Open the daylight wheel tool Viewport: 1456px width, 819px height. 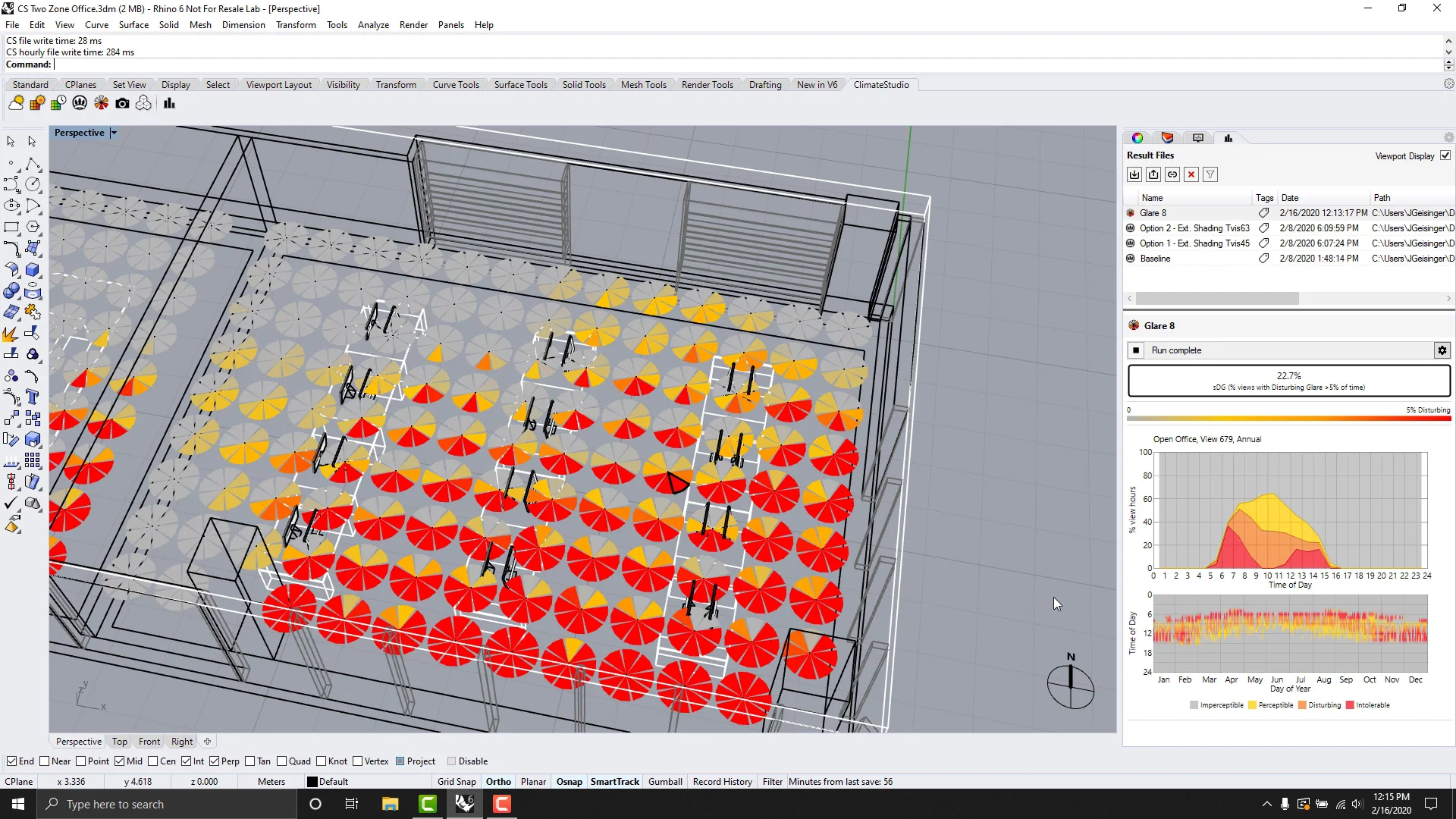click(101, 103)
